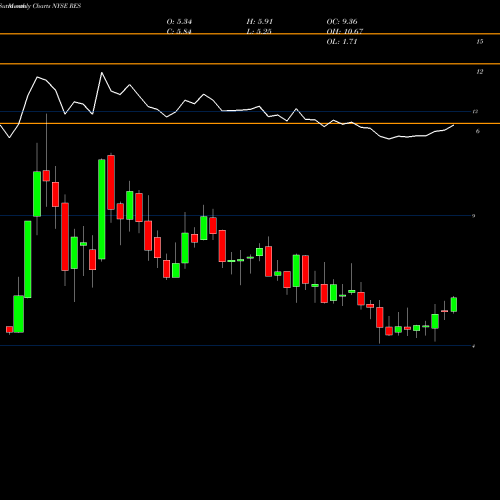Select the close value 'C: 5.84'
The width and height of the screenshot is (500, 500).
click(179, 32)
